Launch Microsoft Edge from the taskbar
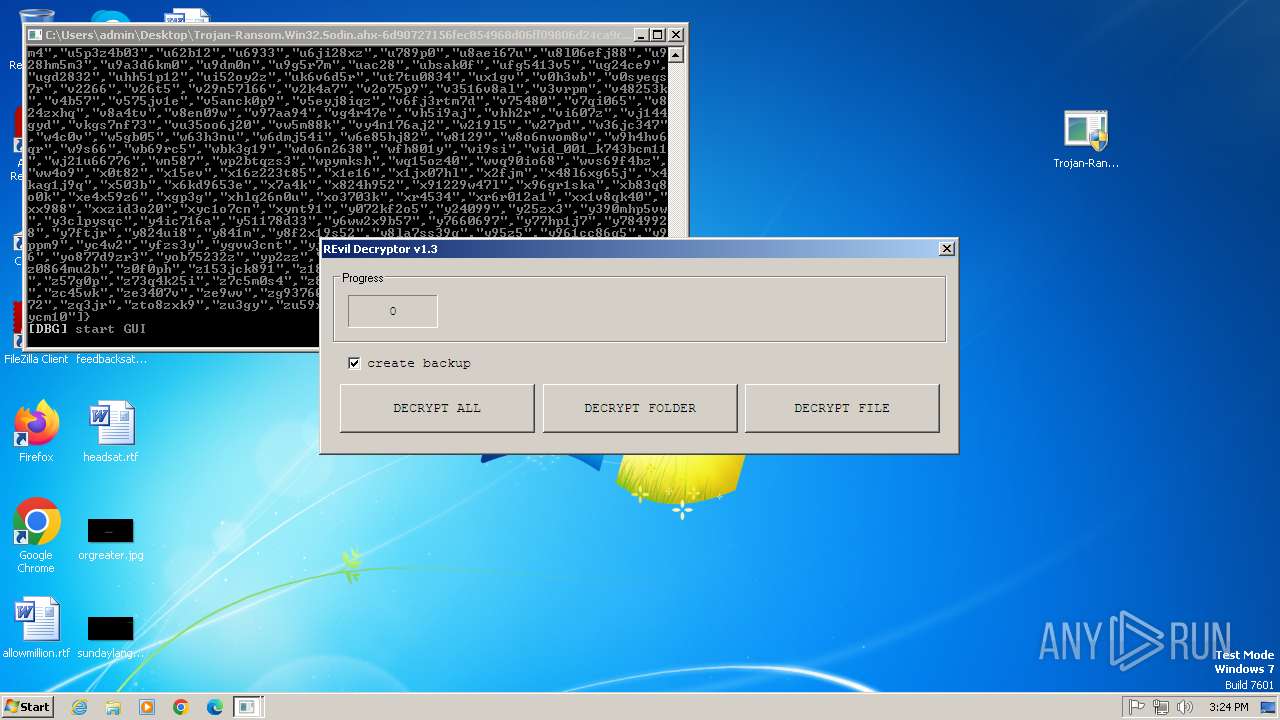This screenshot has width=1280, height=720. coord(215,707)
